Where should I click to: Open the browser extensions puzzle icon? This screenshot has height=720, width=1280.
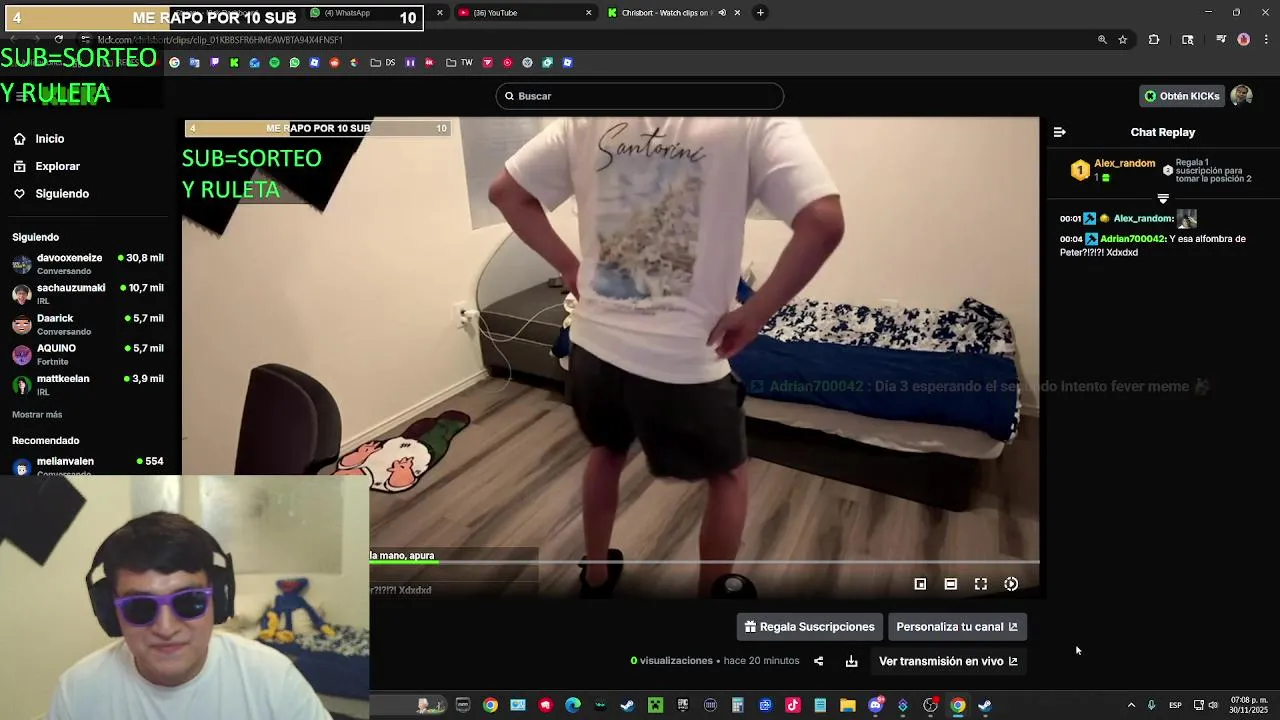click(1154, 40)
